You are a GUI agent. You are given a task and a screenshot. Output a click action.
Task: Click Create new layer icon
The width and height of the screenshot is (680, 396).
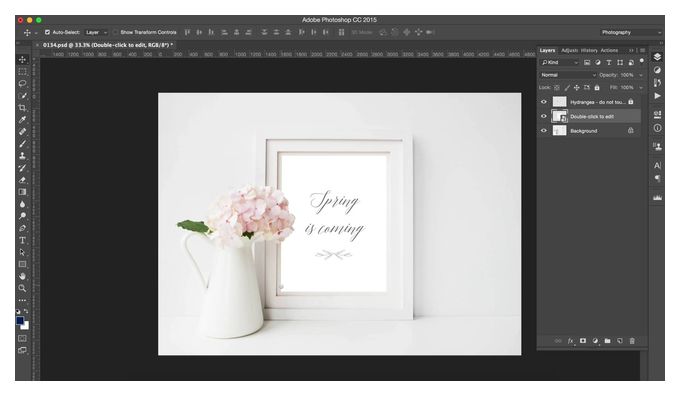(620, 341)
